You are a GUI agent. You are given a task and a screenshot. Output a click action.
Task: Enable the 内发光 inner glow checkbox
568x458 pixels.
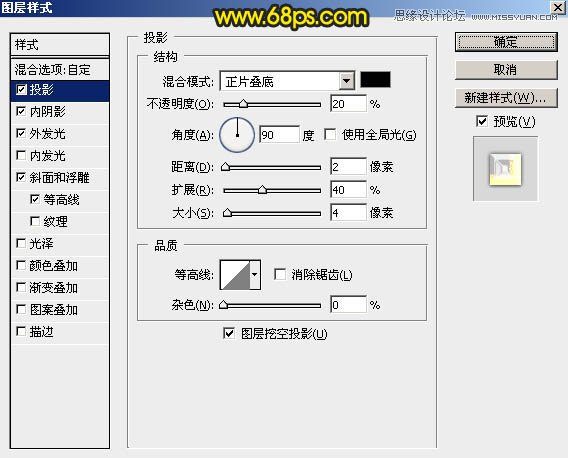(21, 155)
